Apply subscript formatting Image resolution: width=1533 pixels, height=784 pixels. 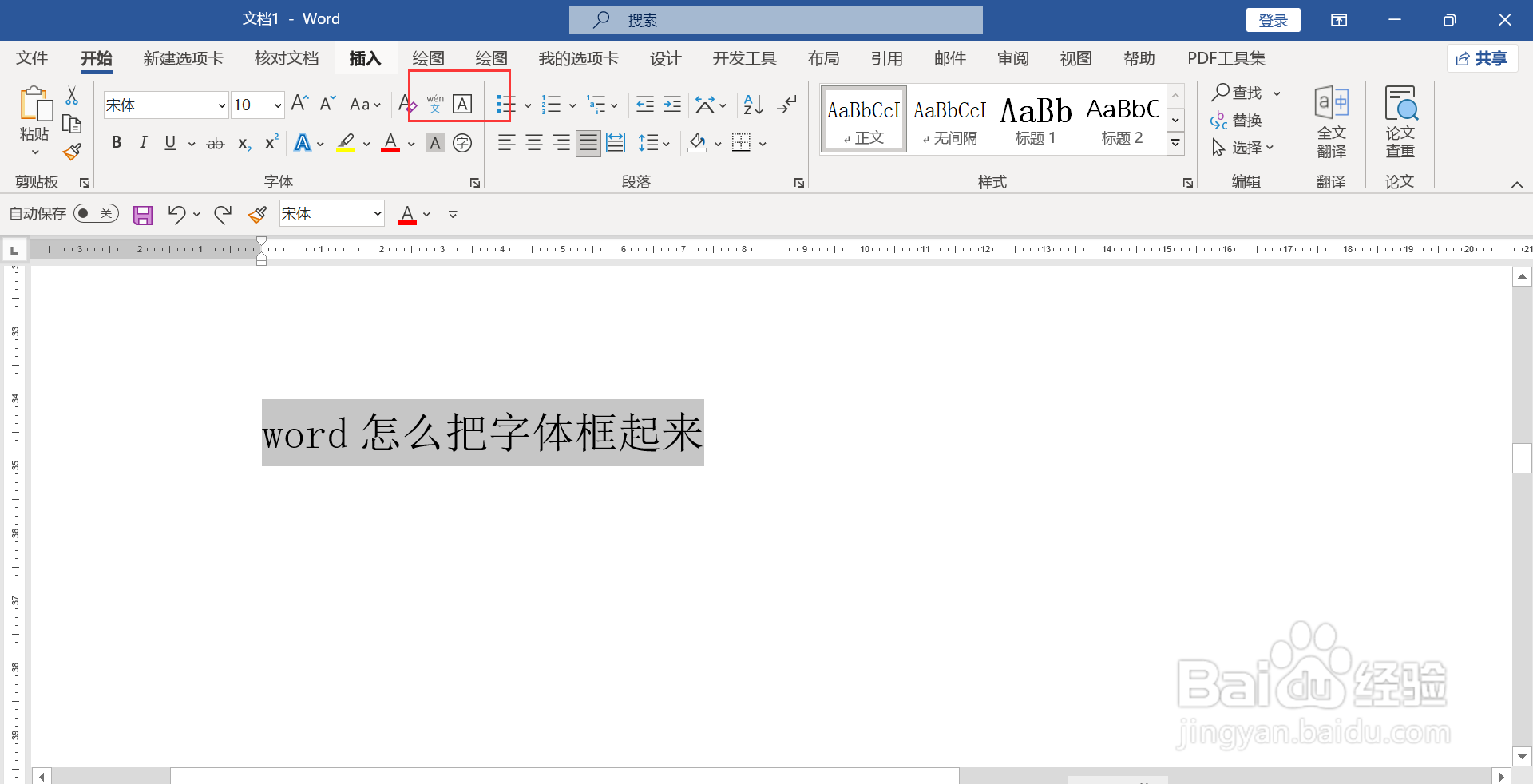coord(244,144)
